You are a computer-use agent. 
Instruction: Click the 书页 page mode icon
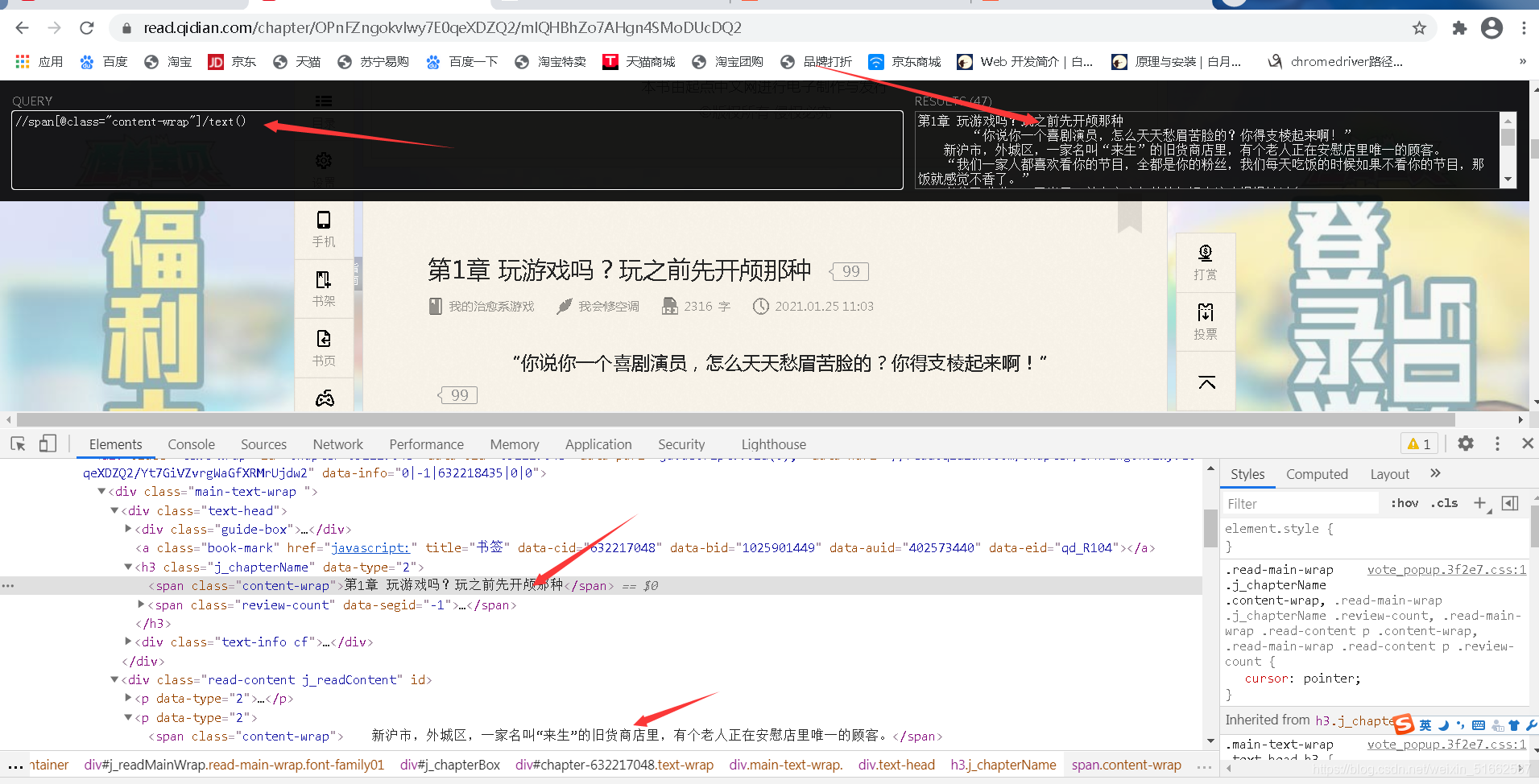coord(324,349)
